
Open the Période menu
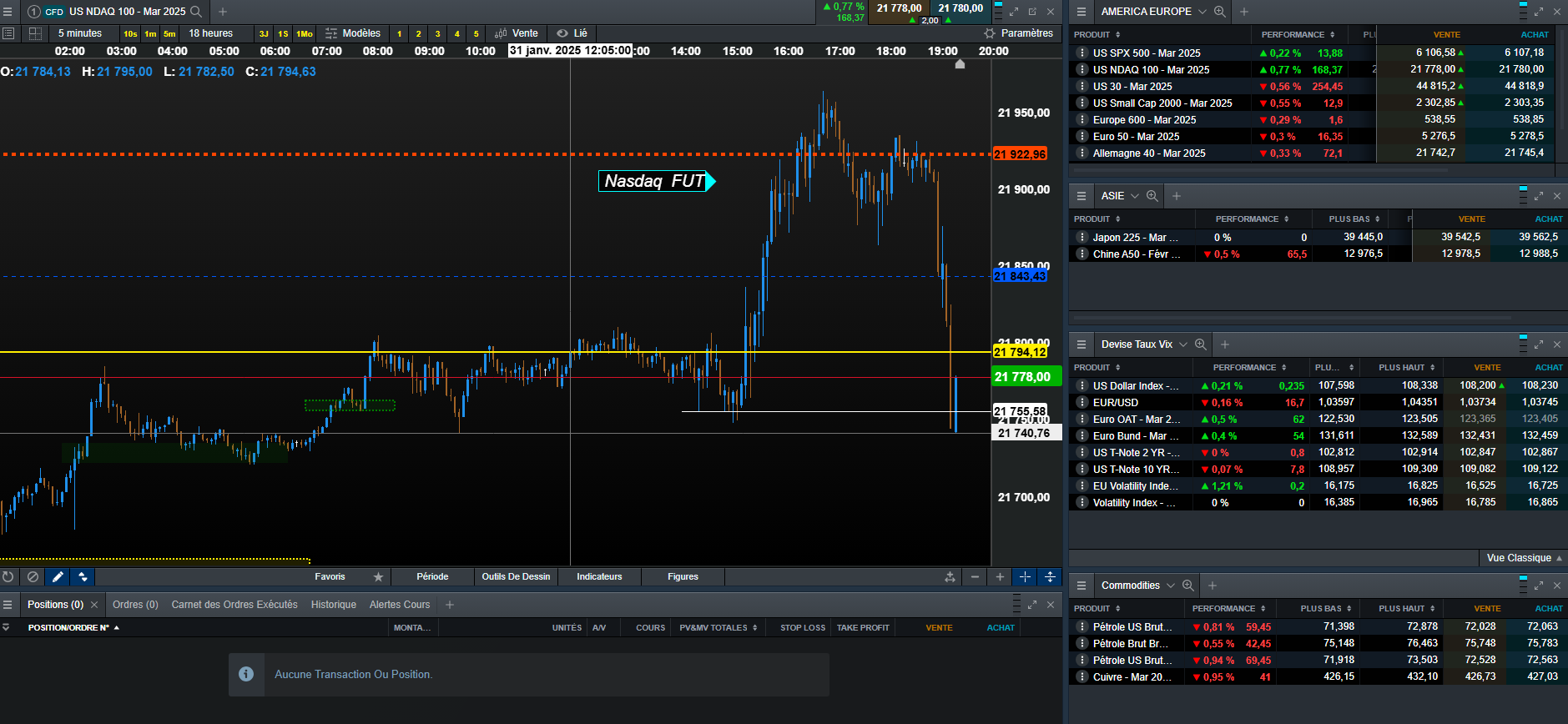point(432,576)
